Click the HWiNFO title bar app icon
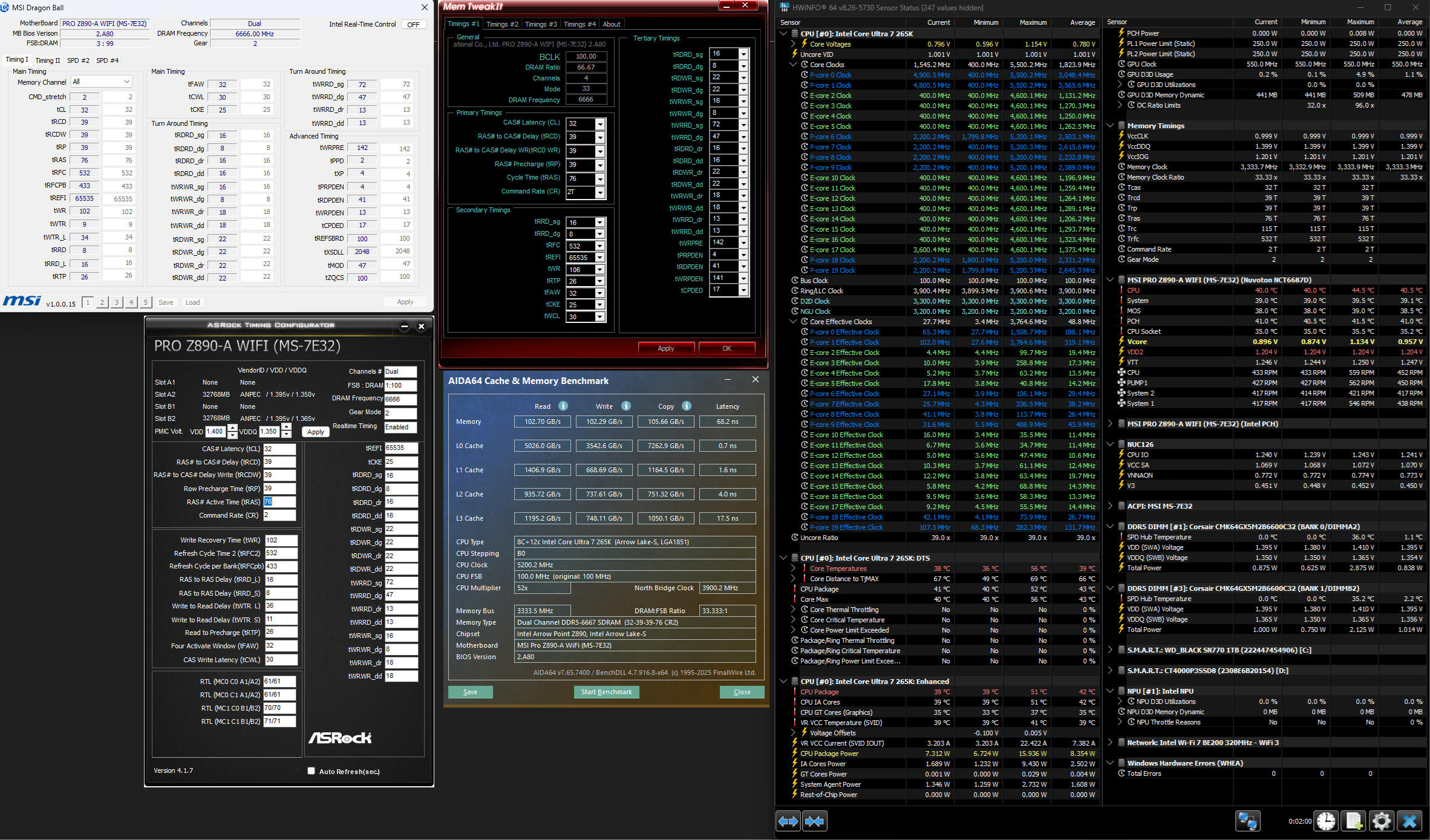This screenshot has height=840, width=1430. tap(785, 7)
